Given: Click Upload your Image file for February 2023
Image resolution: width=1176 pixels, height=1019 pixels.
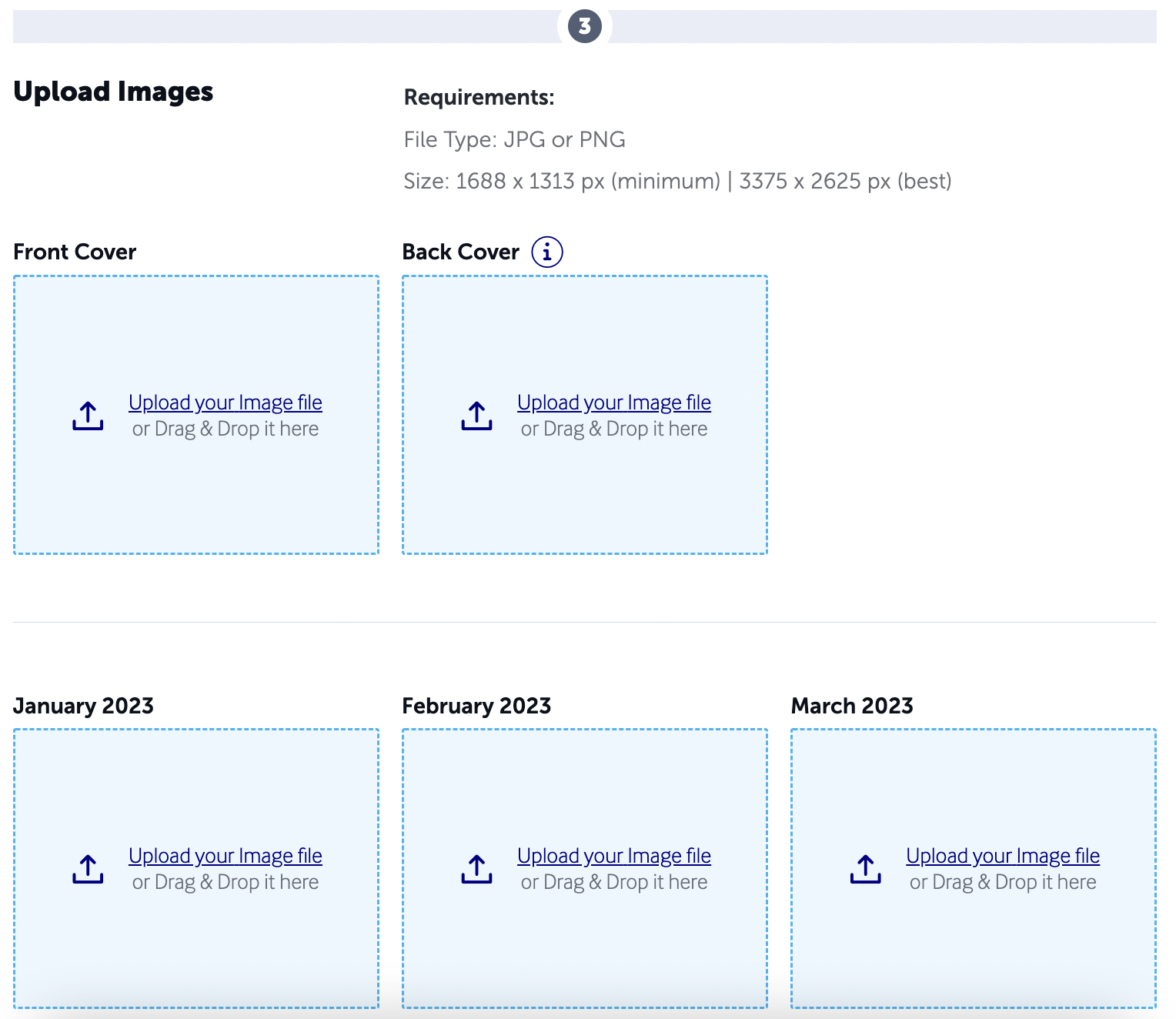Looking at the screenshot, I should click(613, 855).
